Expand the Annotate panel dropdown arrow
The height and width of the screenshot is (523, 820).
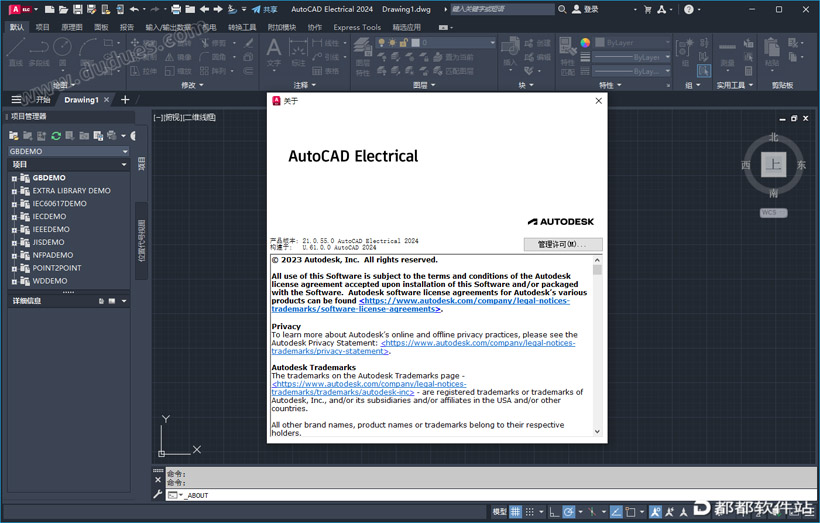pyautogui.click(x=314, y=85)
